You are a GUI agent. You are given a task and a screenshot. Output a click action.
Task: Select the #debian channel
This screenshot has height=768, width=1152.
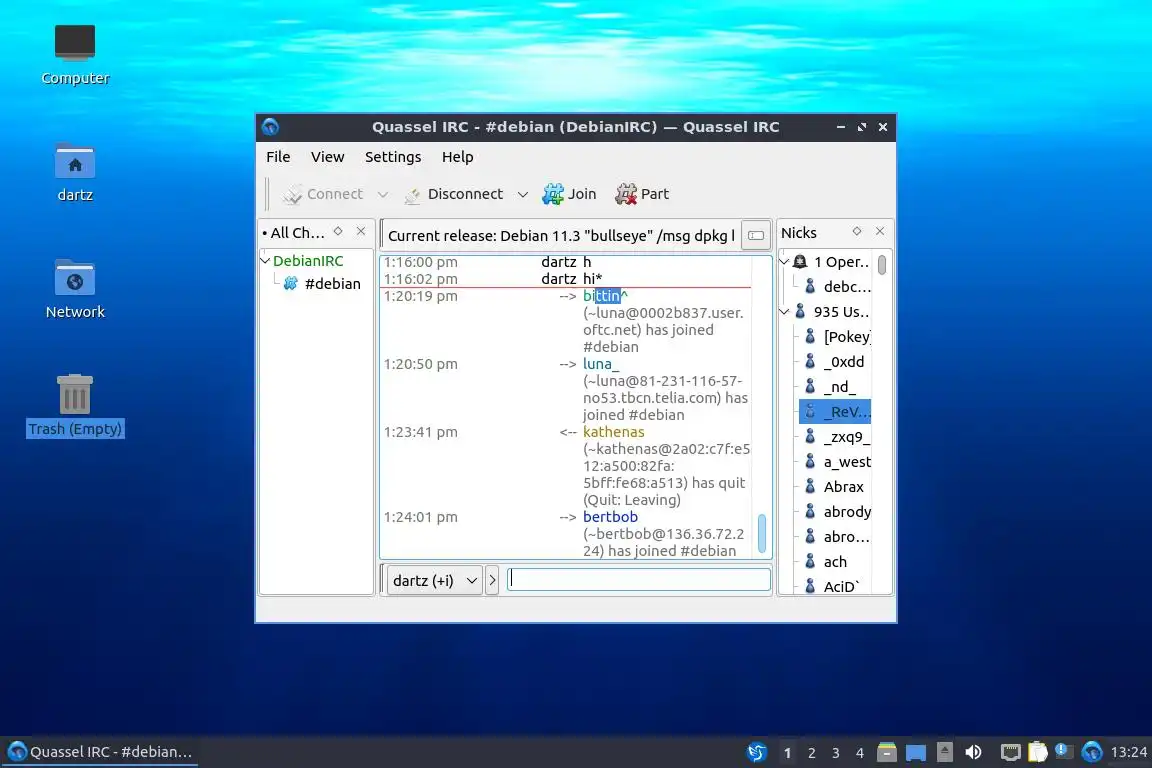(332, 284)
